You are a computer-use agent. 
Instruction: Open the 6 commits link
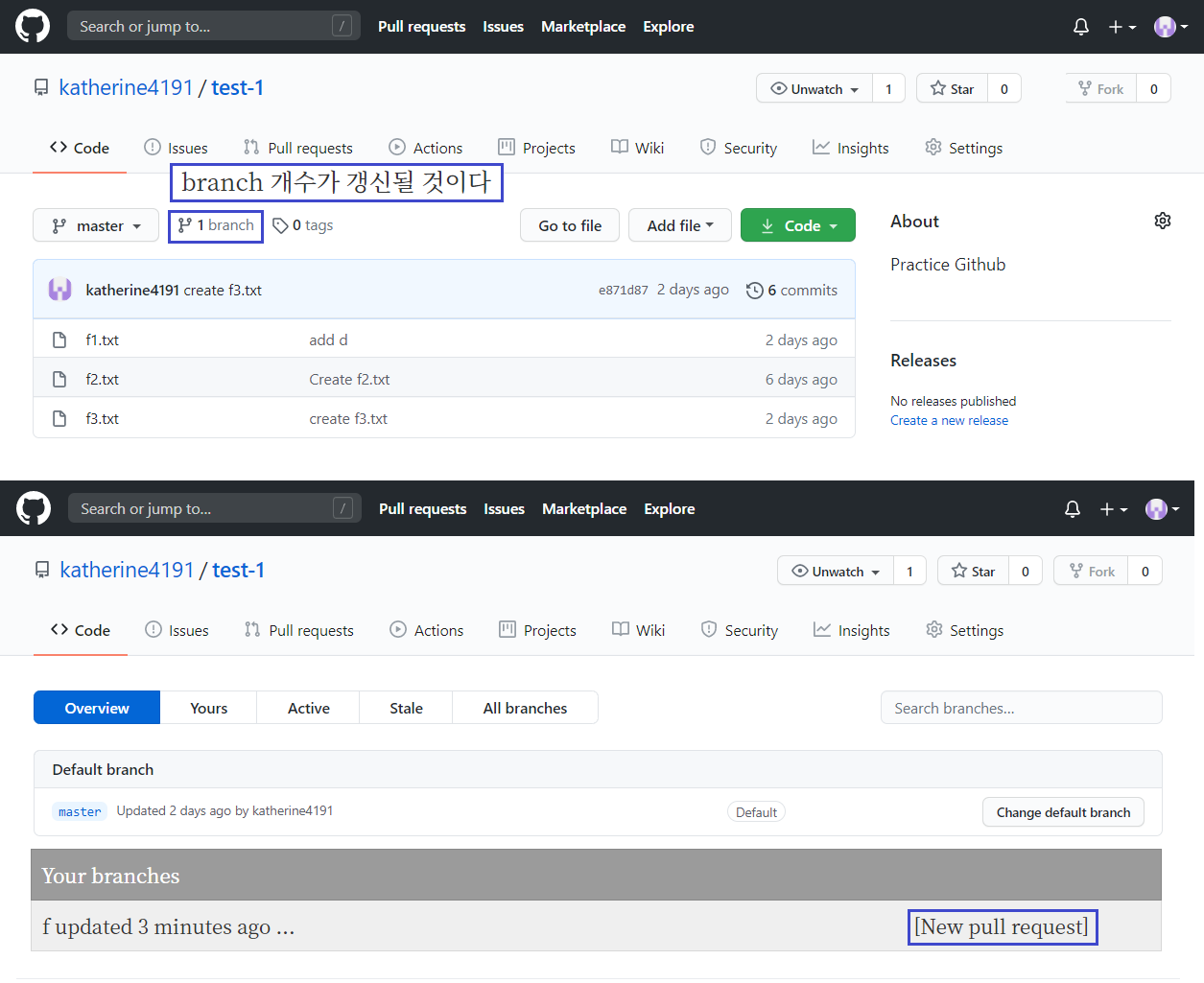coord(792,291)
